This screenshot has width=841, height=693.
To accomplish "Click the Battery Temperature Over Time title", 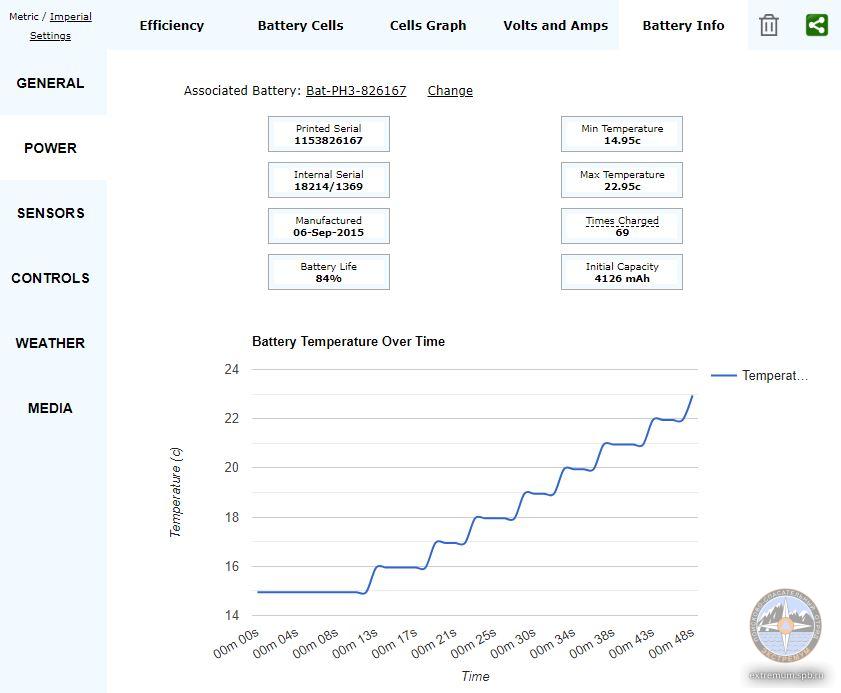I will pos(349,342).
